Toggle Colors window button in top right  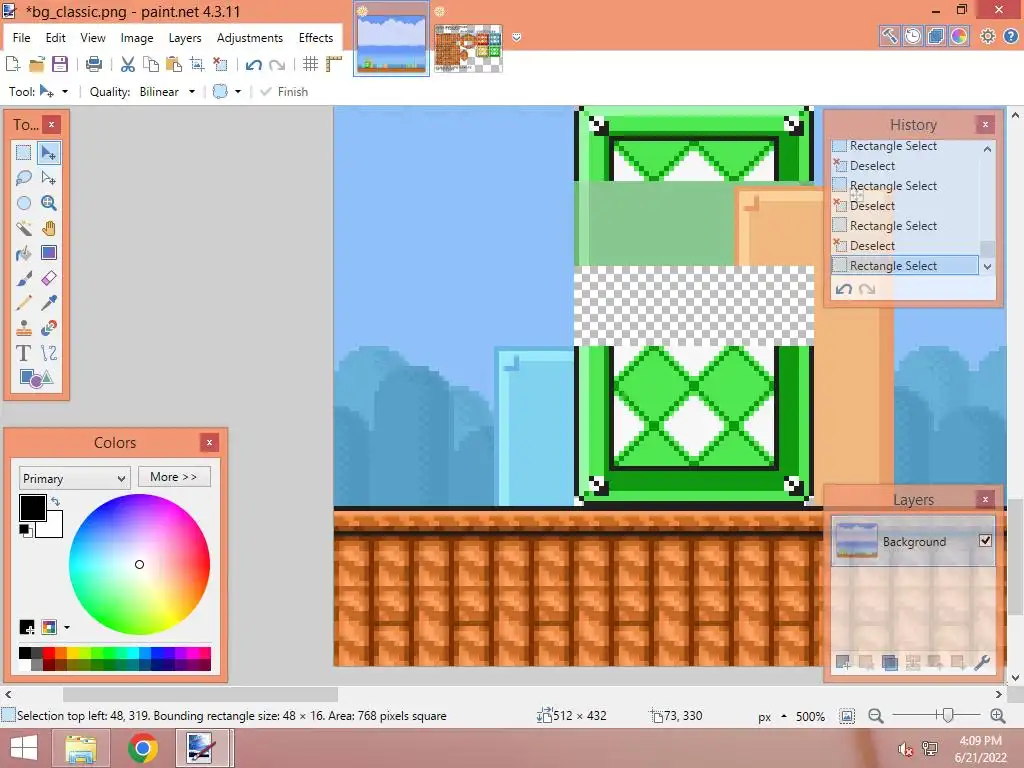click(959, 36)
